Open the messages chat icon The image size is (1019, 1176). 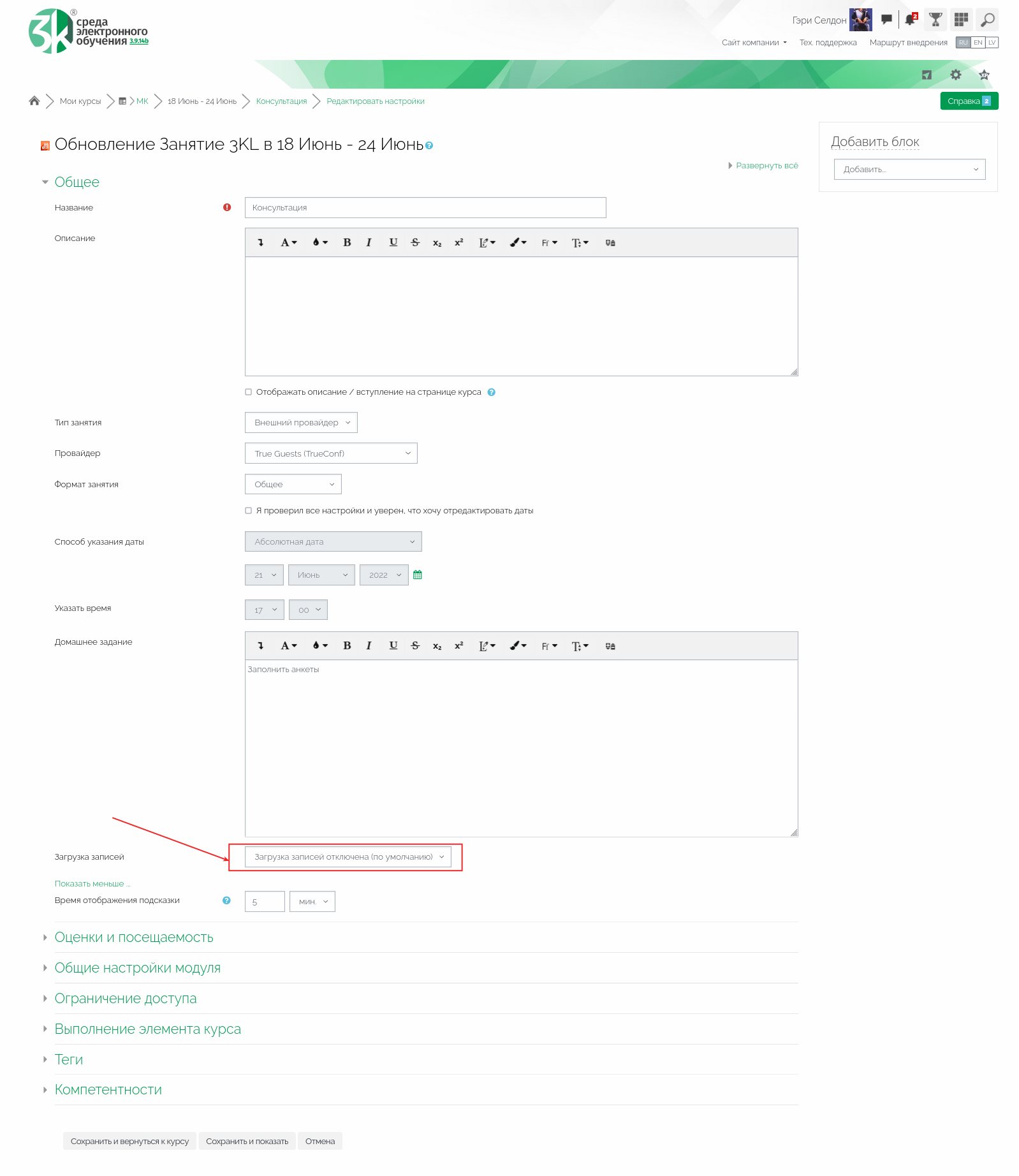(x=886, y=20)
